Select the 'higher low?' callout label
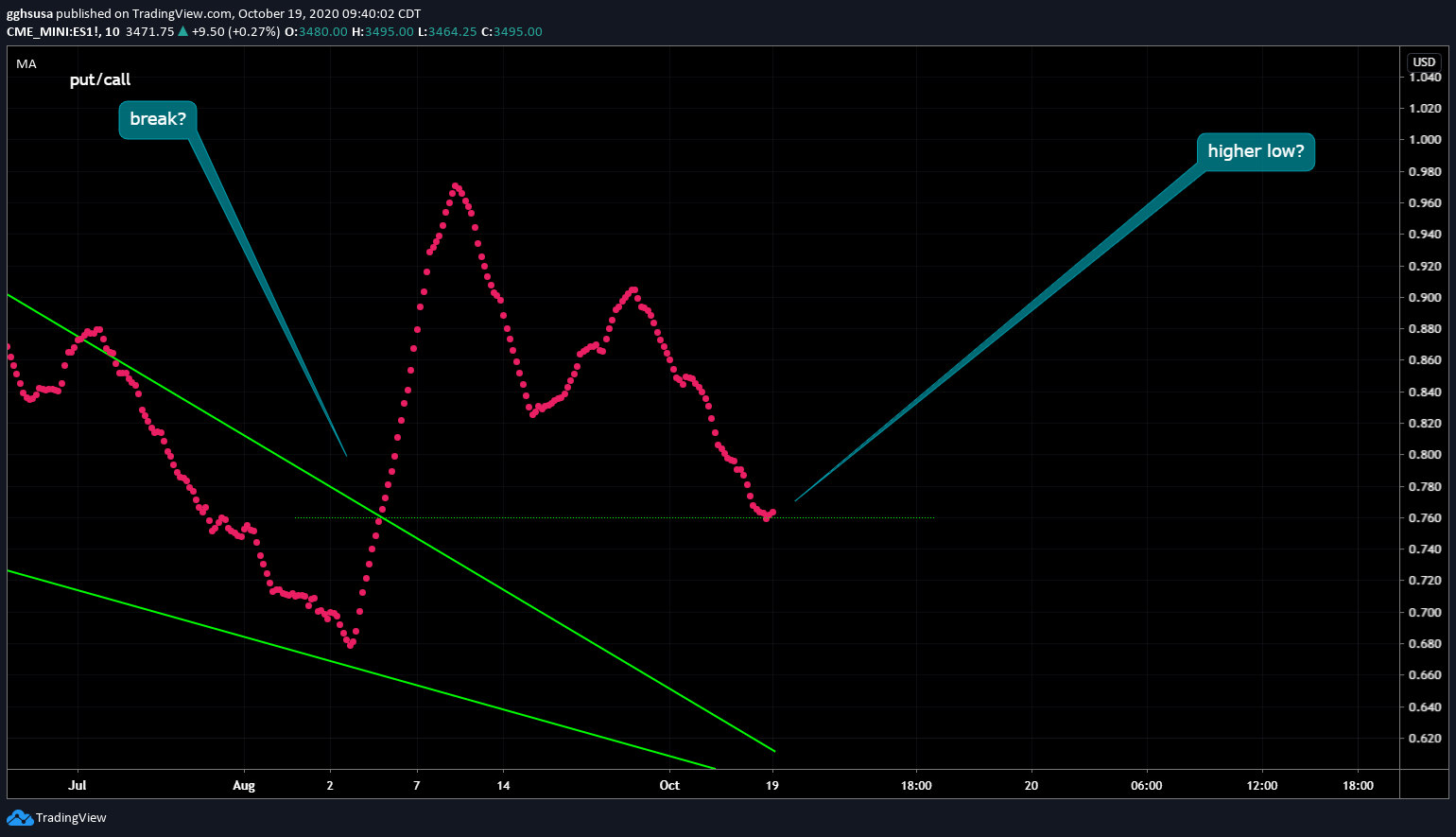This screenshot has height=837, width=1456. click(x=1256, y=151)
